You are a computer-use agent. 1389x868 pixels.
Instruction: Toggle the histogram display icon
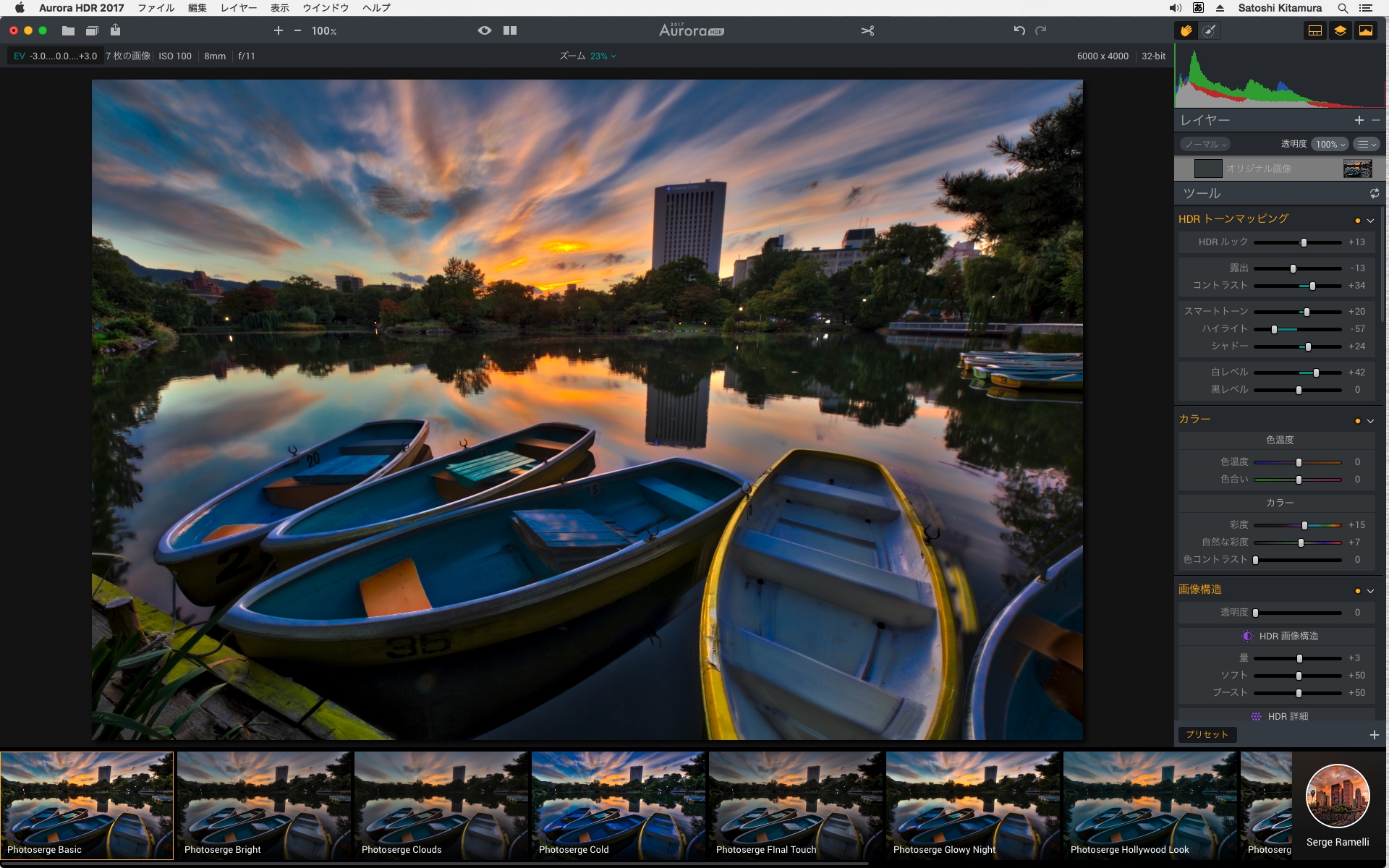coord(1366,30)
